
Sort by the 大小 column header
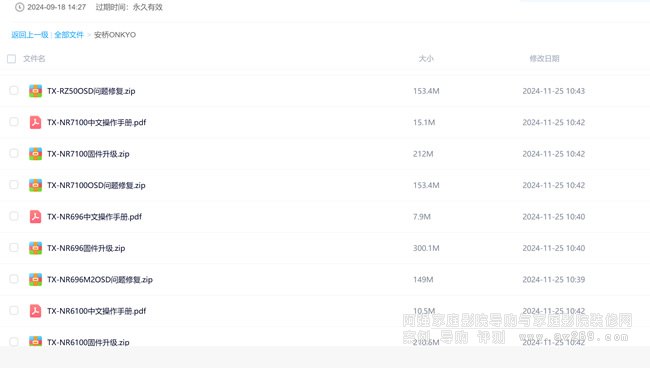426,58
